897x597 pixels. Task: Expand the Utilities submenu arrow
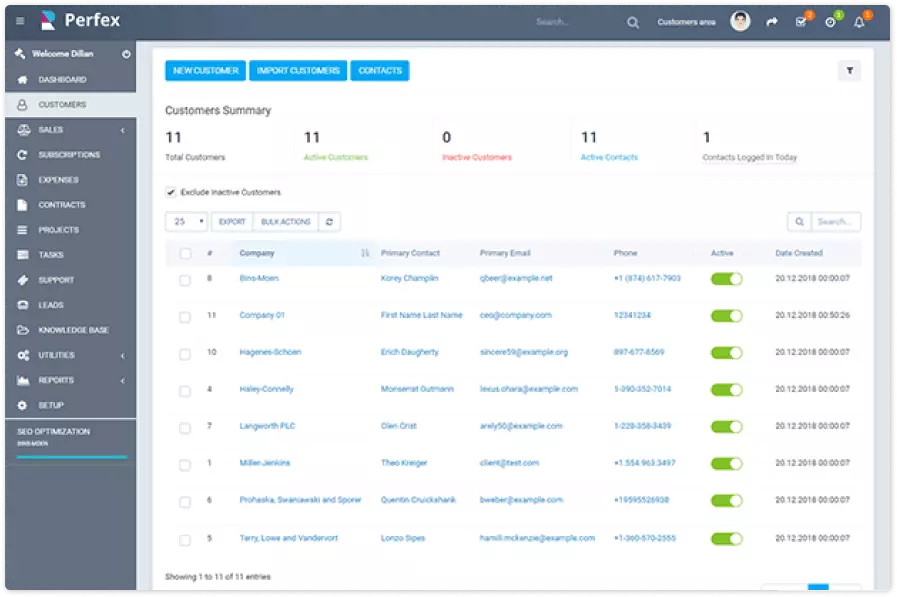122,356
